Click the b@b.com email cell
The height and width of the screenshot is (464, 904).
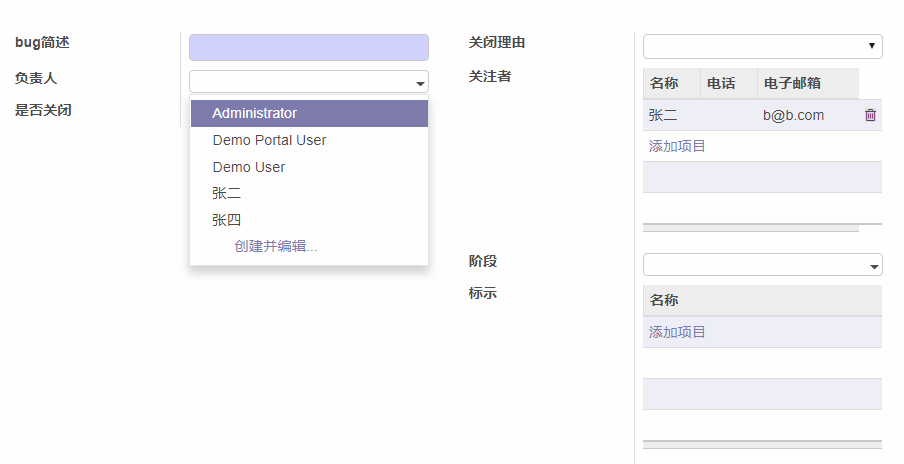tap(808, 115)
